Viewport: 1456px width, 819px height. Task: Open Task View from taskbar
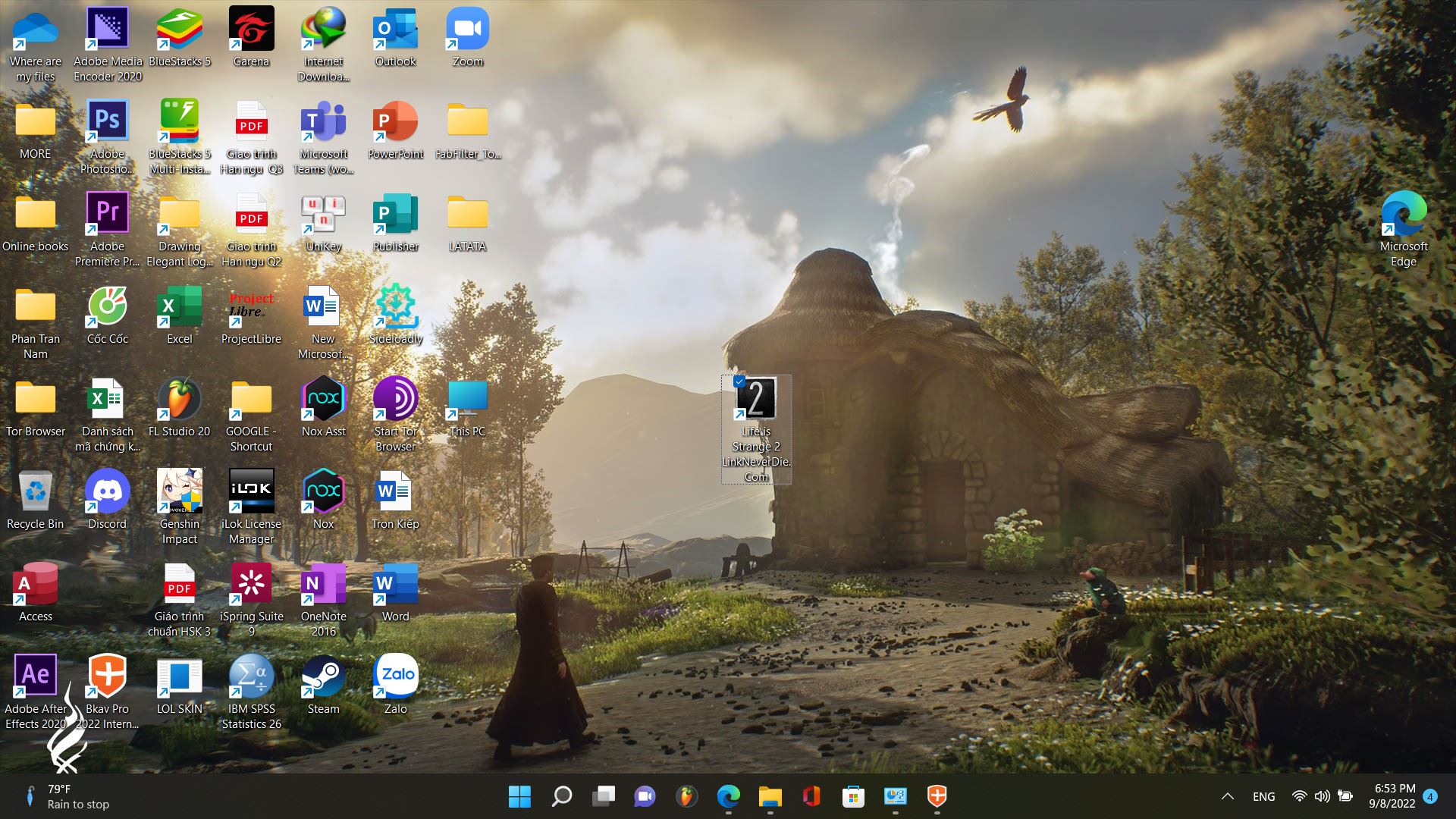point(604,796)
